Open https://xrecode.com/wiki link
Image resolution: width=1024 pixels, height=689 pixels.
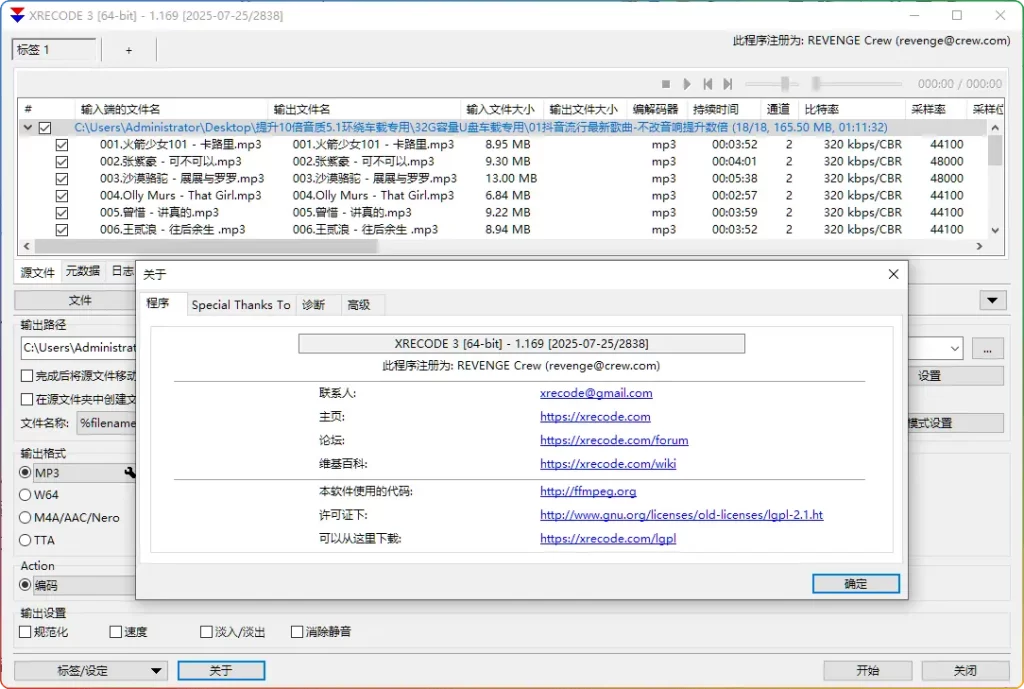607,464
